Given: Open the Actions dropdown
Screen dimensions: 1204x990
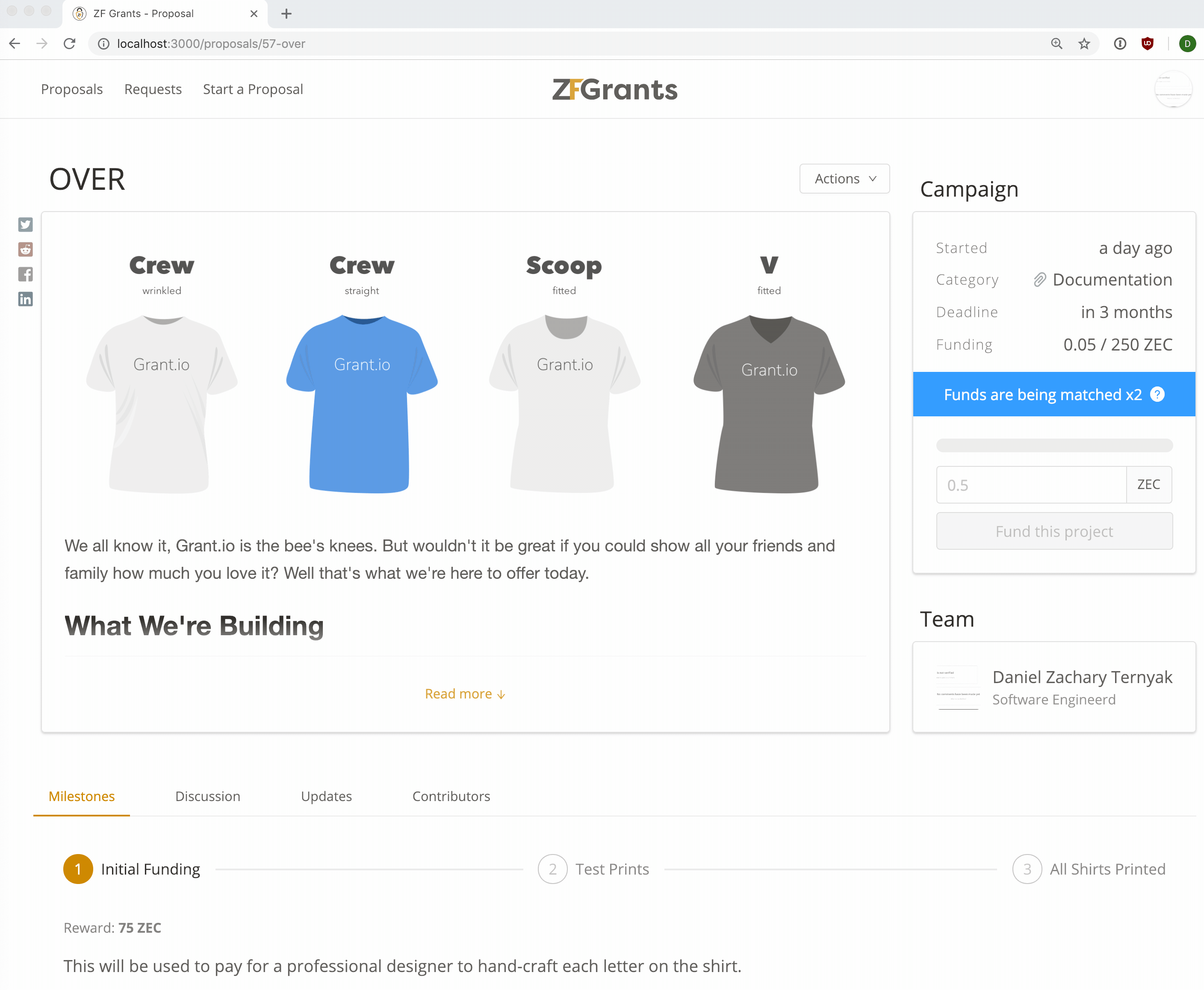Looking at the screenshot, I should tap(844, 179).
